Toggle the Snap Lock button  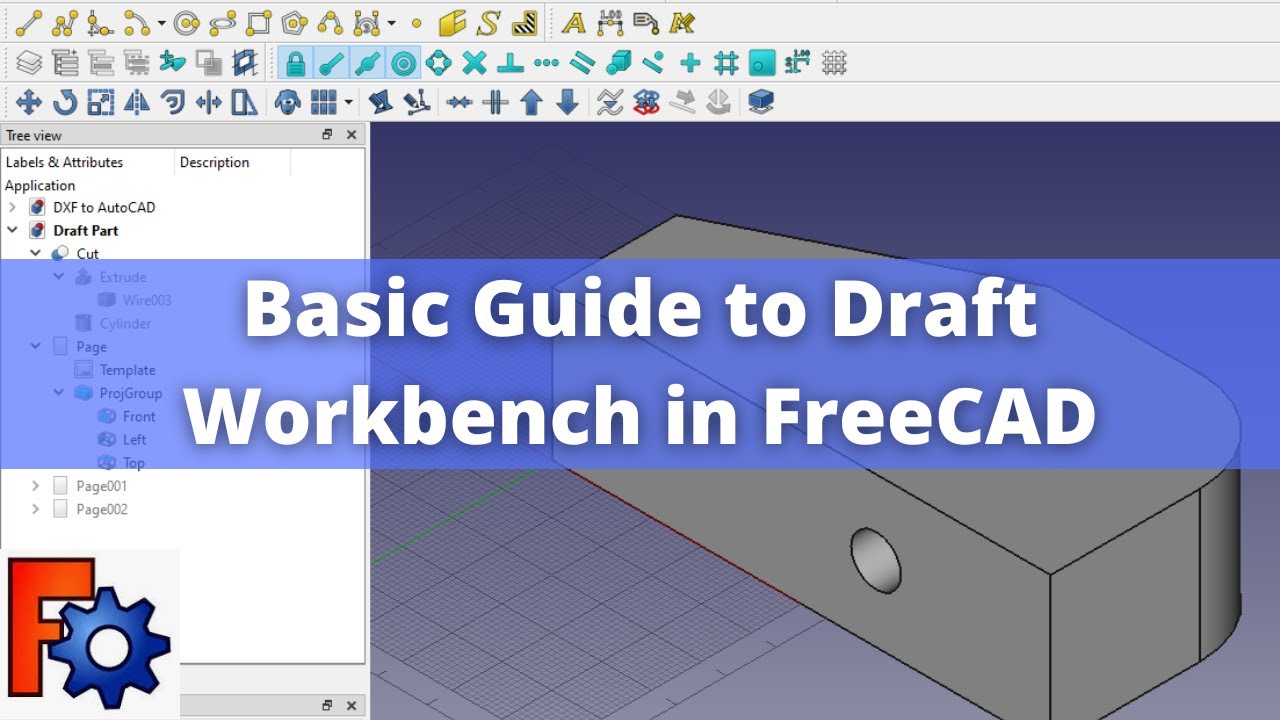[x=295, y=63]
